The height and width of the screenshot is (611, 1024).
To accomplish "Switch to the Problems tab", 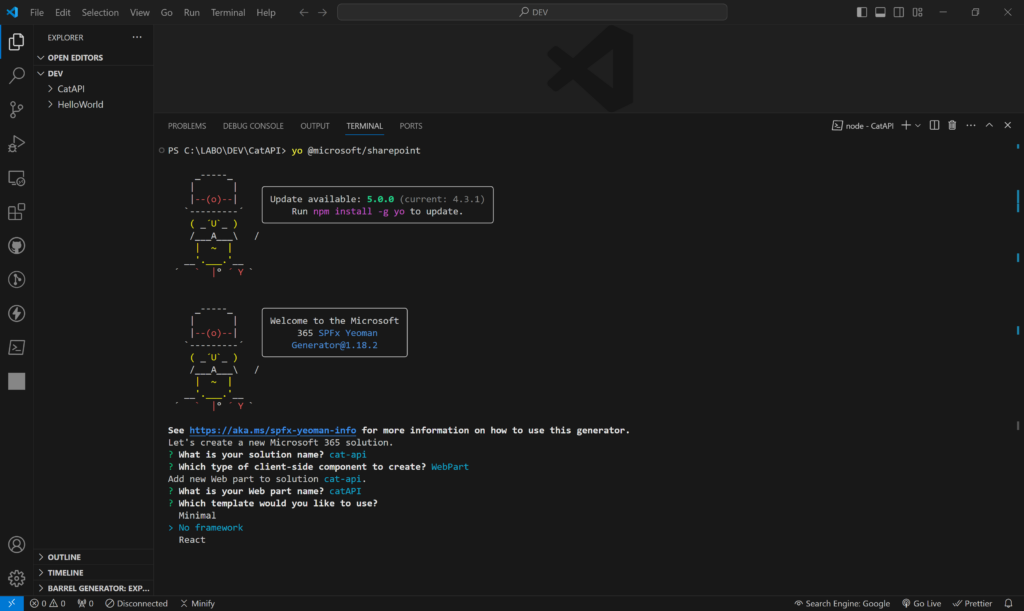I will click(187, 126).
